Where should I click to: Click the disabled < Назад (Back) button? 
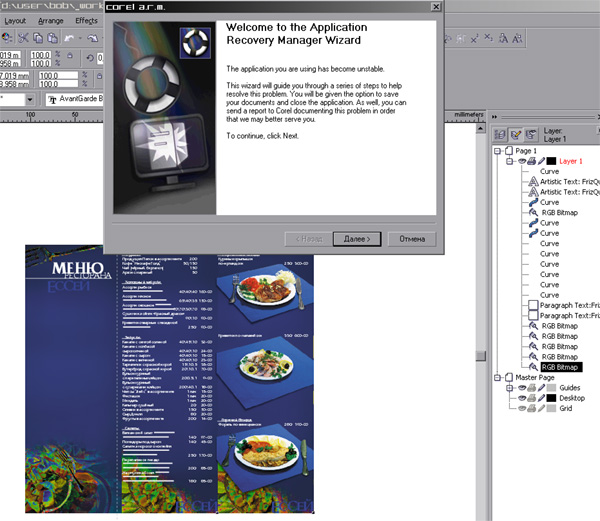(309, 239)
